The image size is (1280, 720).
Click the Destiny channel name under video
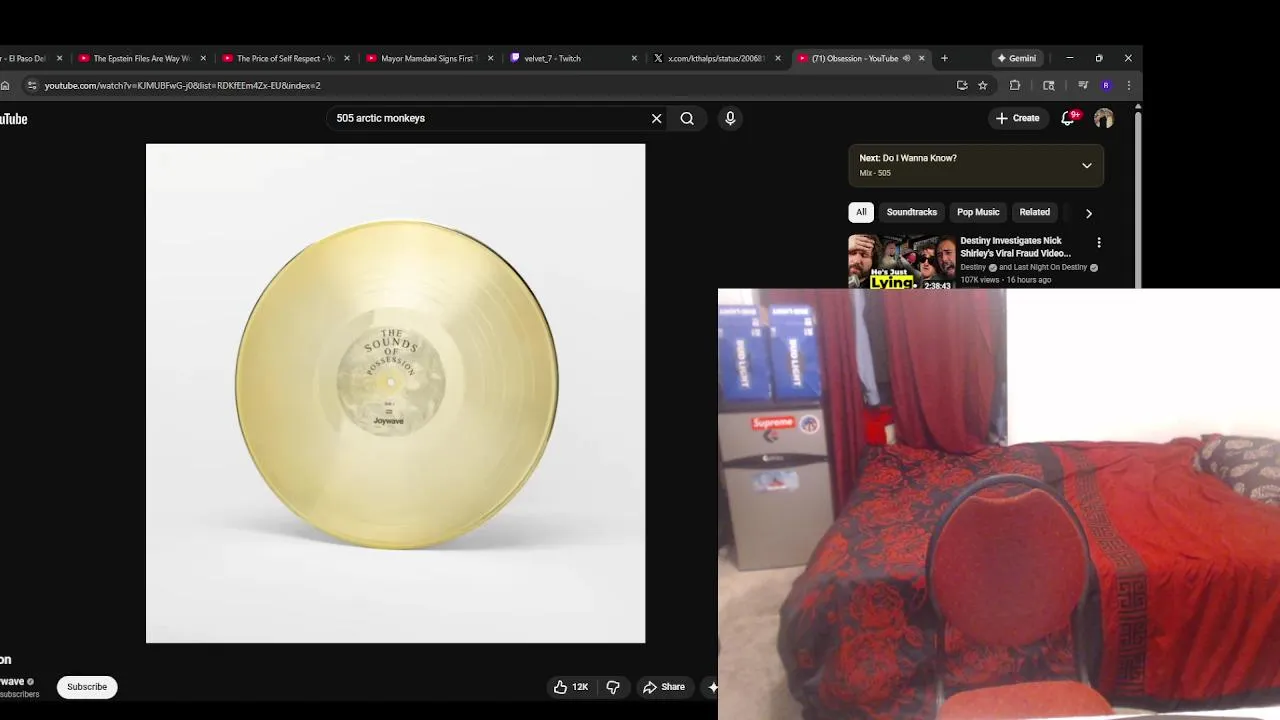coord(973,268)
